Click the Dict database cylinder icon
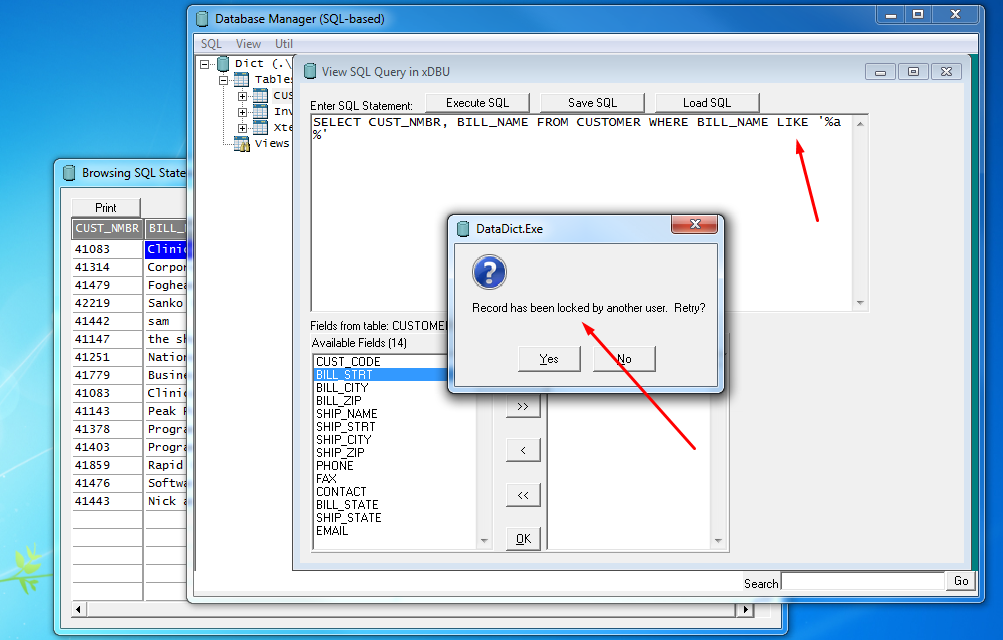This screenshot has width=1003, height=640. (222, 63)
